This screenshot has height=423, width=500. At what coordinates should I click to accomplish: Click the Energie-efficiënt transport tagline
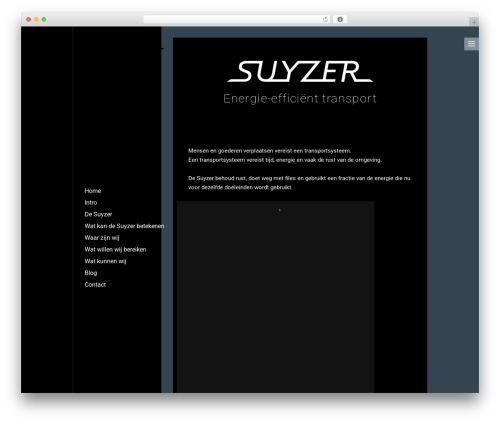click(300, 99)
